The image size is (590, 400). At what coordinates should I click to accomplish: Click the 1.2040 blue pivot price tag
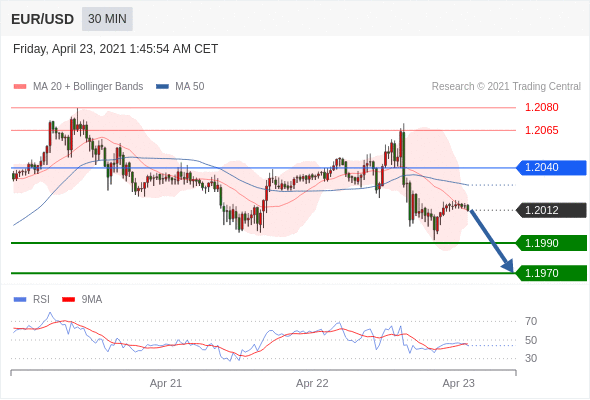(x=551, y=167)
